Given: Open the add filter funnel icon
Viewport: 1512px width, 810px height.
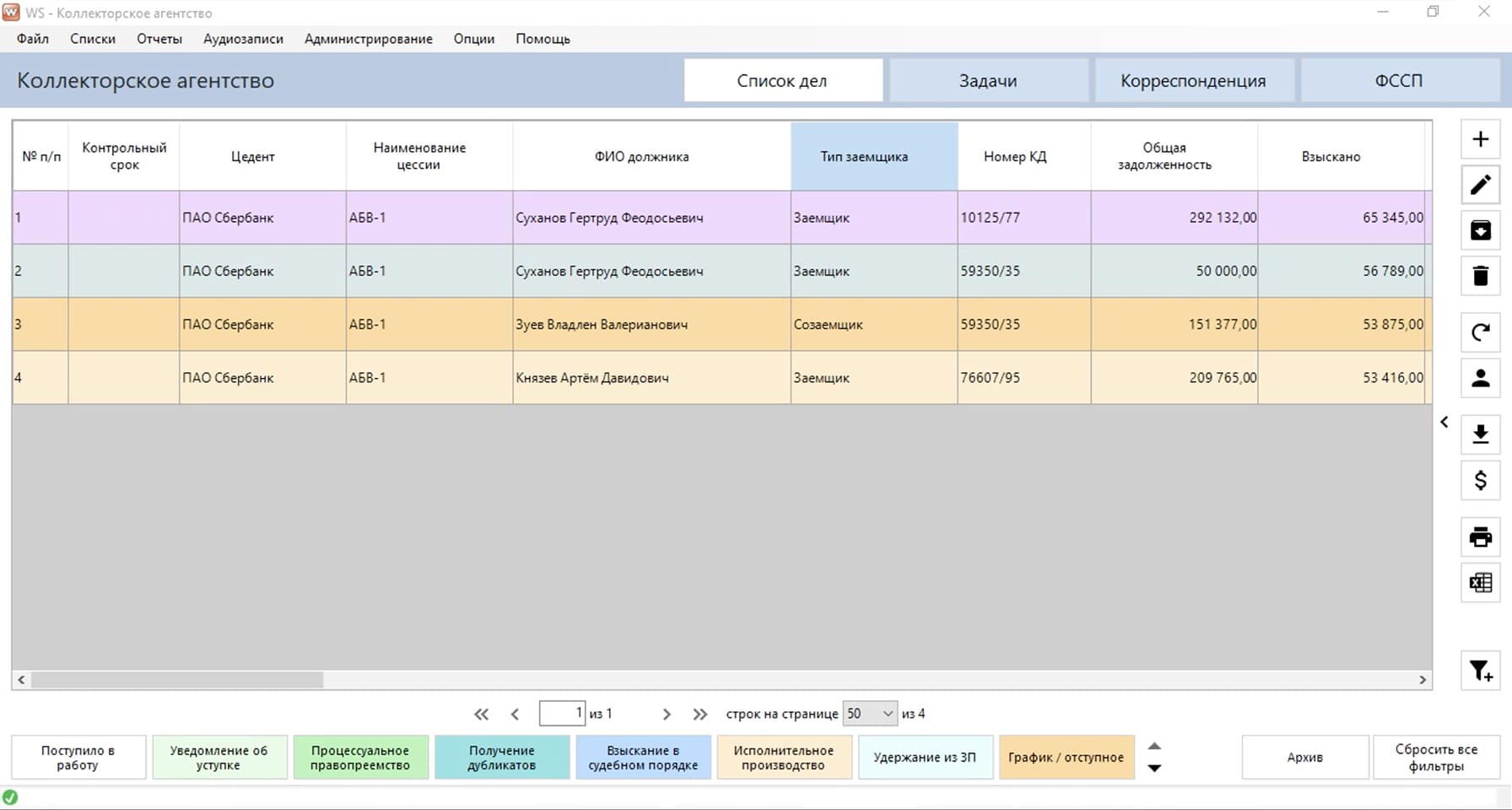Looking at the screenshot, I should coord(1480,672).
